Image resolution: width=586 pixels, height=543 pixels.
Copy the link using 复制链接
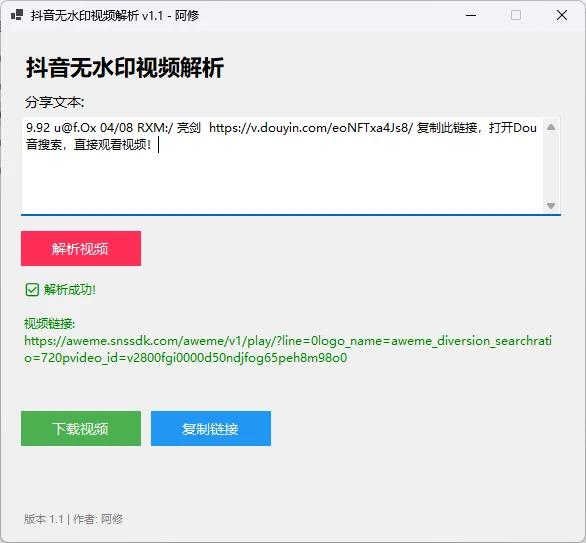pyautogui.click(x=211, y=429)
